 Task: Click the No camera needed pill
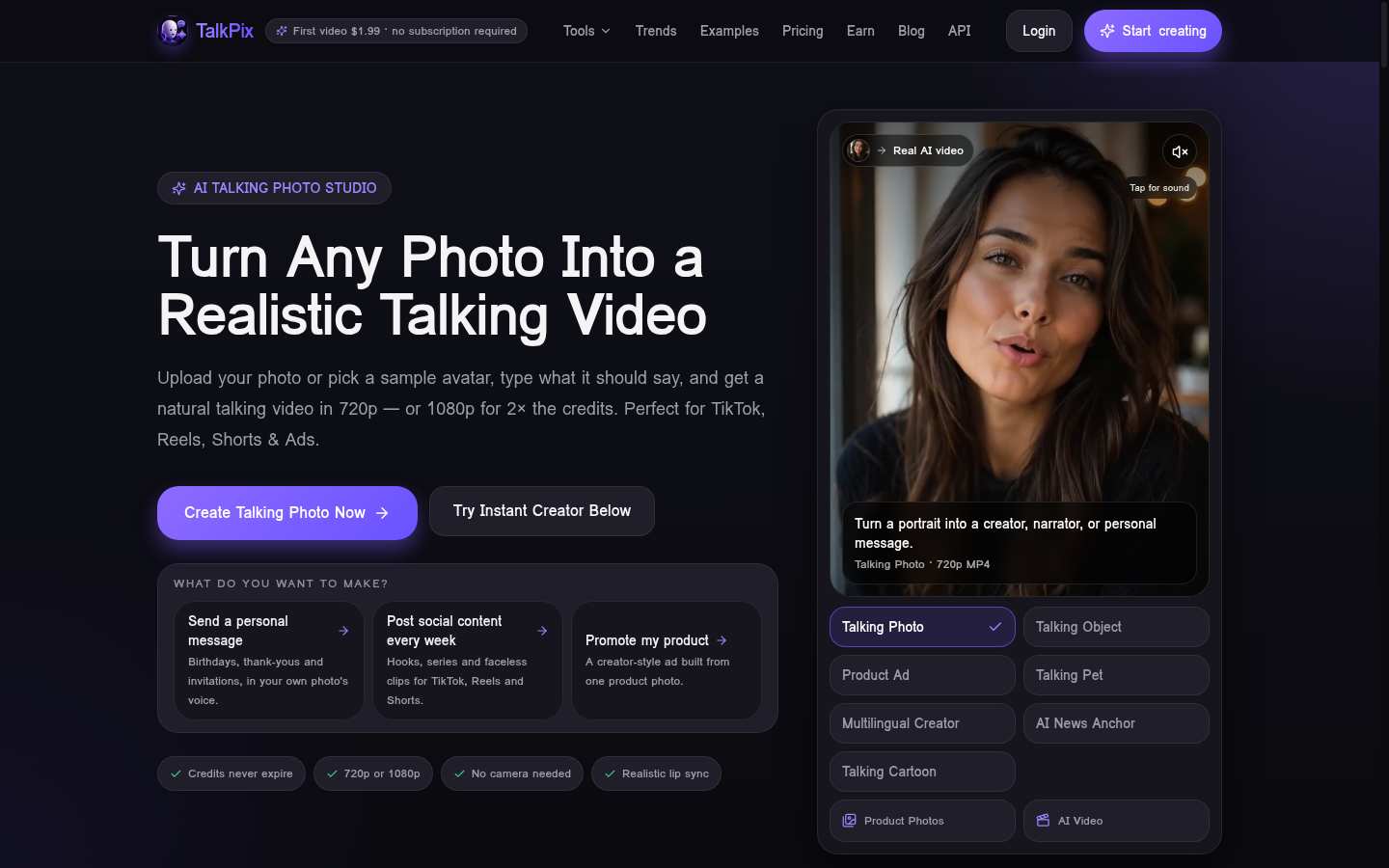[x=512, y=773]
